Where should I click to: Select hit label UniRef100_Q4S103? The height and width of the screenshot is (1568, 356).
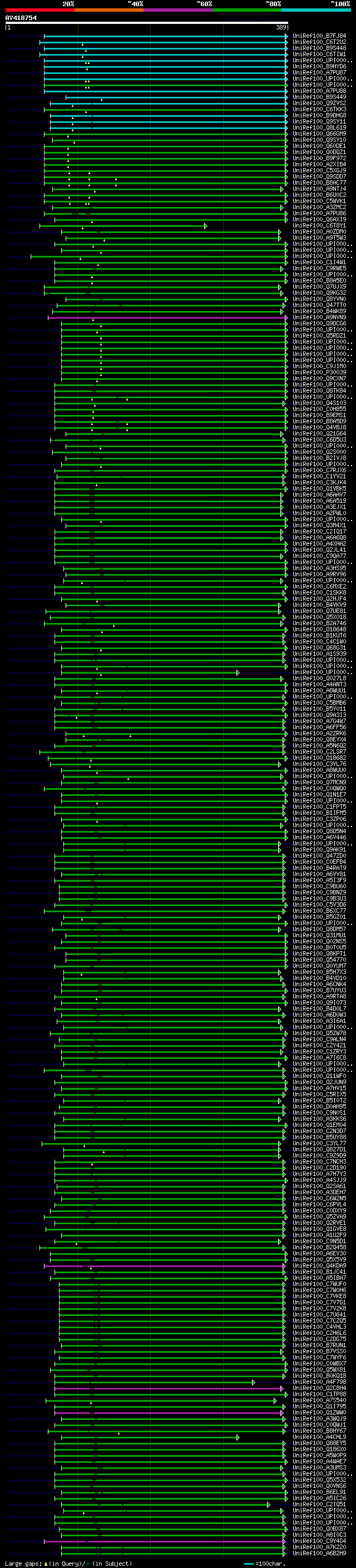pos(319,403)
